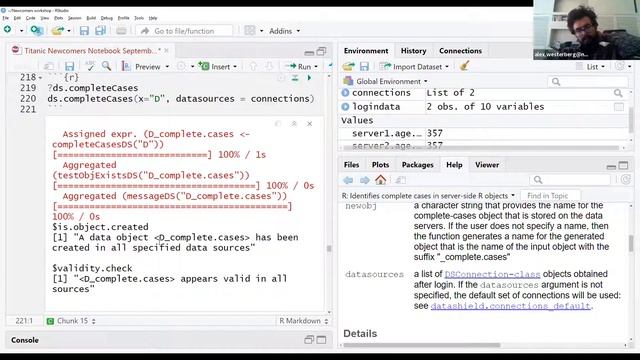Collapse chunk output chevron icon
Screen dimensions: 640x360
tap(294, 124)
